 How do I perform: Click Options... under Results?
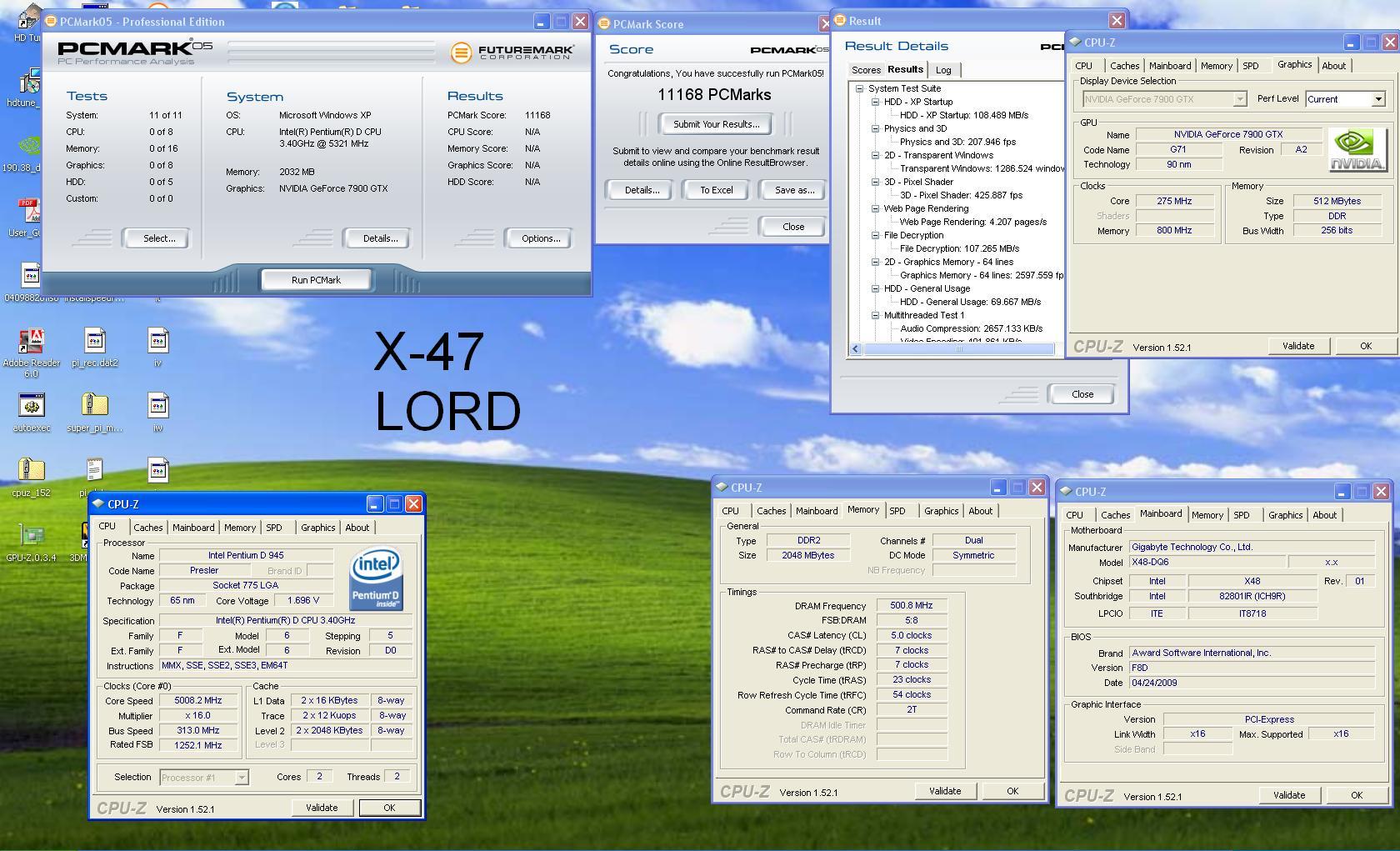541,238
